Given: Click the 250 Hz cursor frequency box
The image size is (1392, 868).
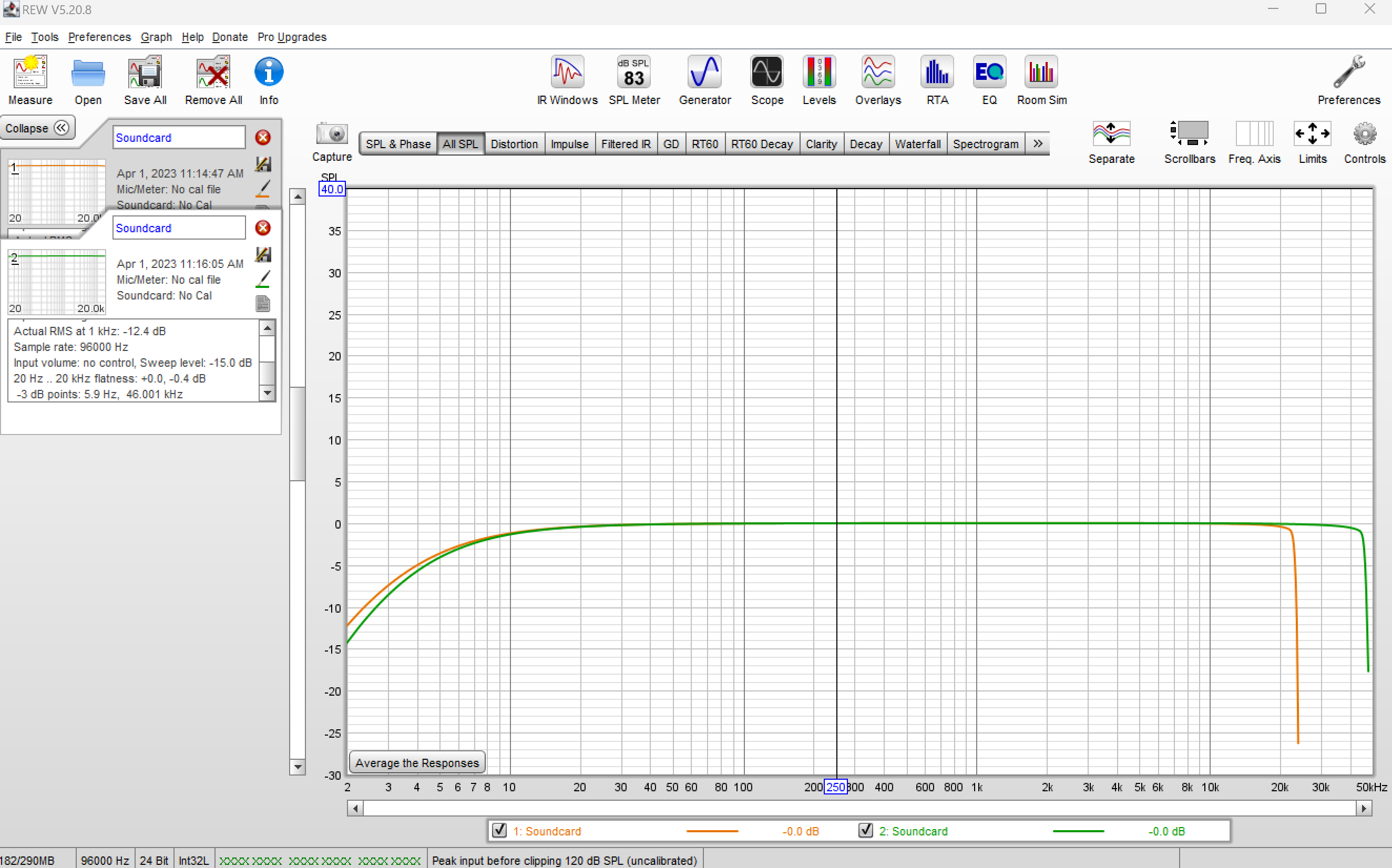Looking at the screenshot, I should (835, 787).
